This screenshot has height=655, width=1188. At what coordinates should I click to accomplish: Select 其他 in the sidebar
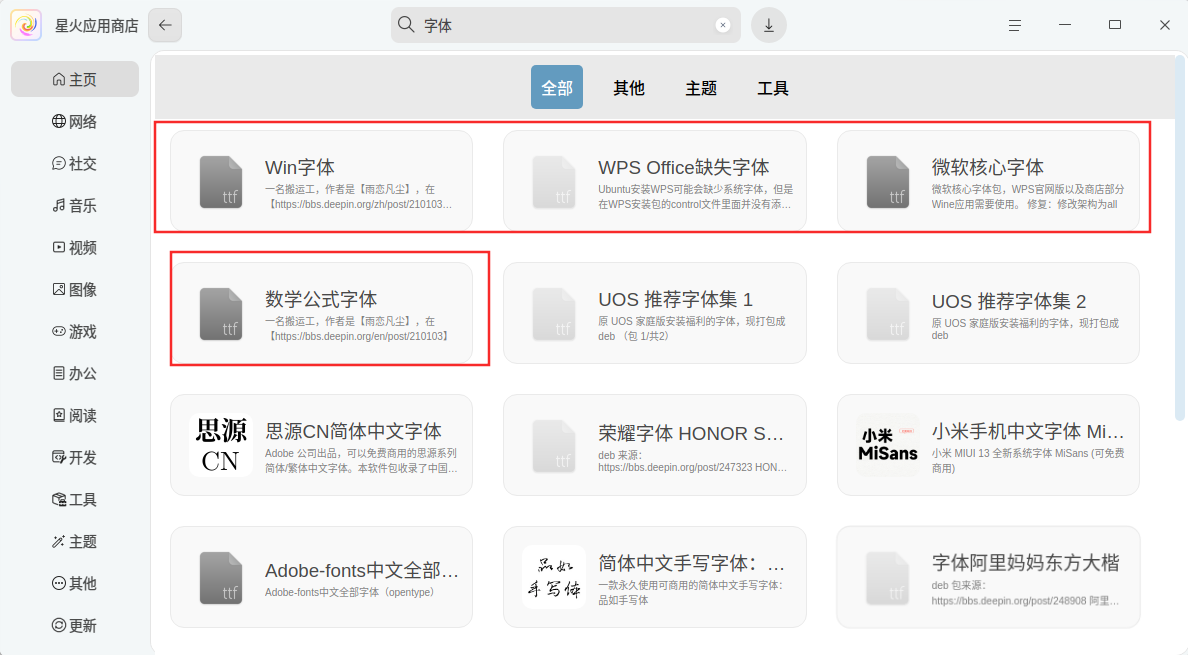(x=75, y=583)
